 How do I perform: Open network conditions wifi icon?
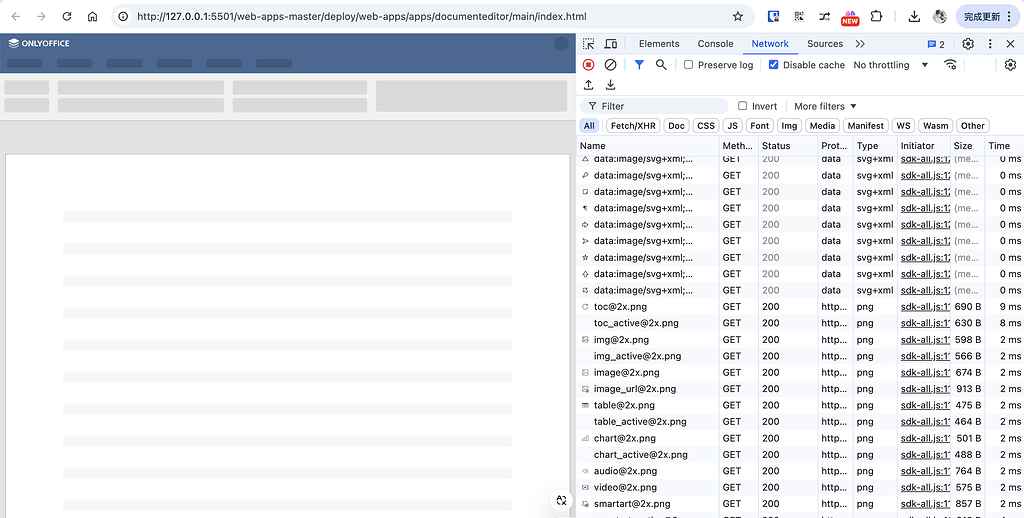tap(950, 65)
